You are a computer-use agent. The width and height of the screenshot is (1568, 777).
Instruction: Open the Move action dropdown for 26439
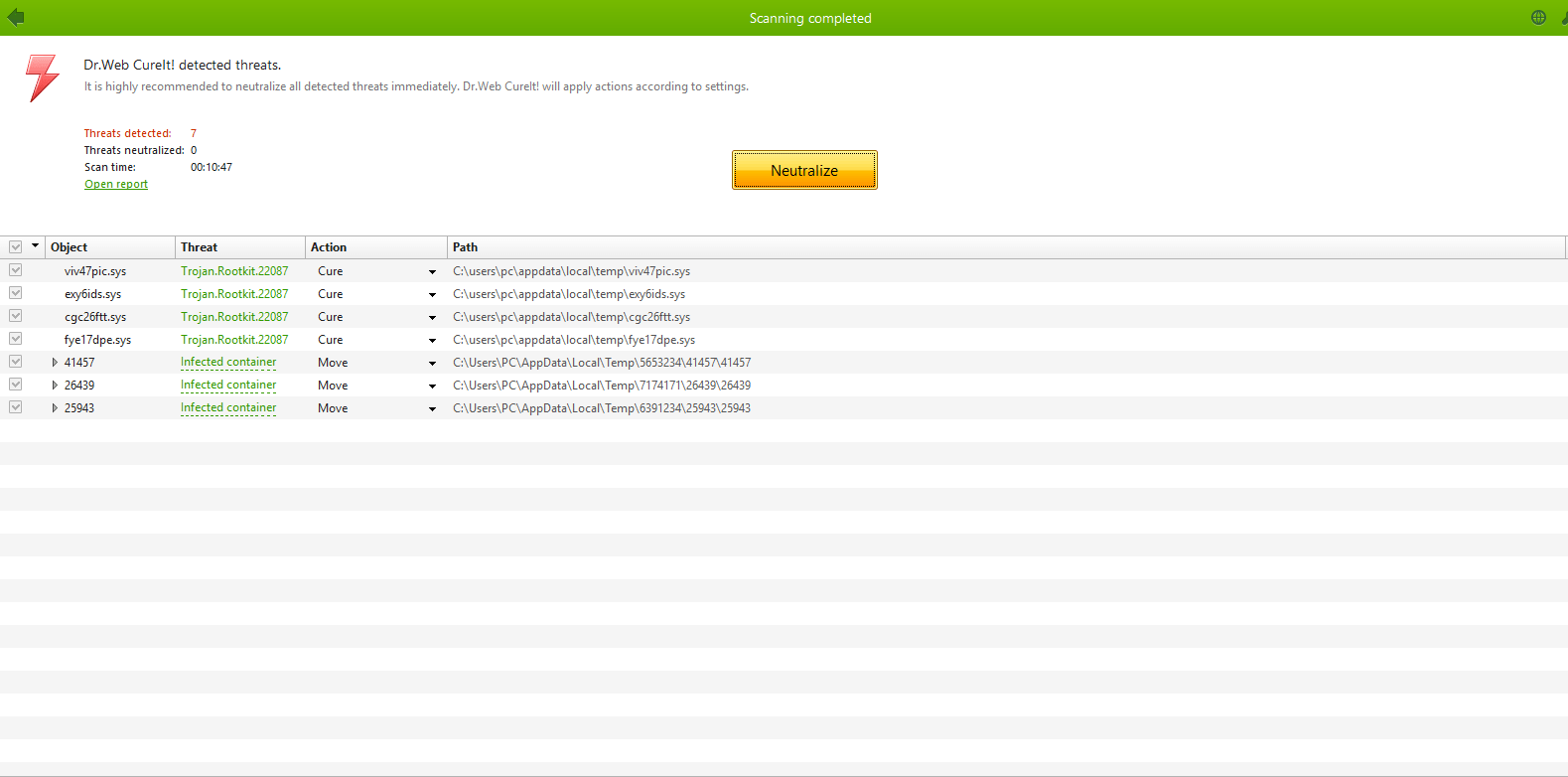pos(432,386)
